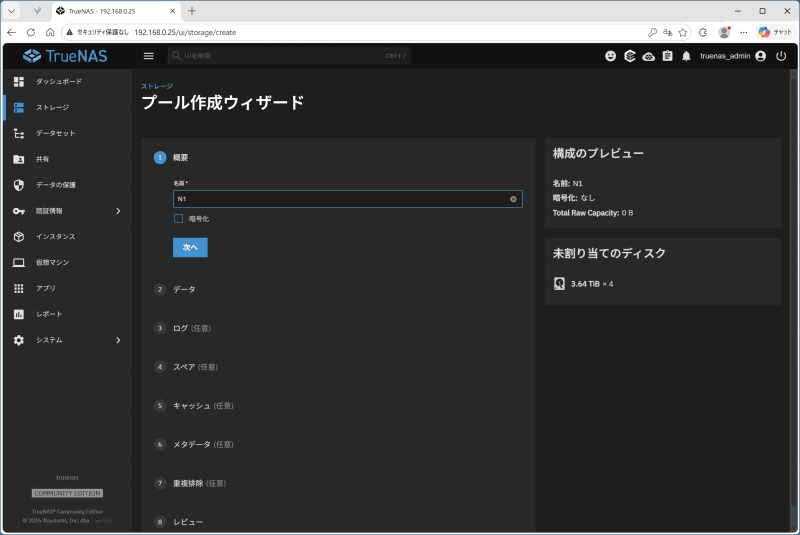Viewport: 800px width, 535px height.
Task: Expand the Credentials (認証情報) submenu chevron
Action: pyautogui.click(x=118, y=211)
